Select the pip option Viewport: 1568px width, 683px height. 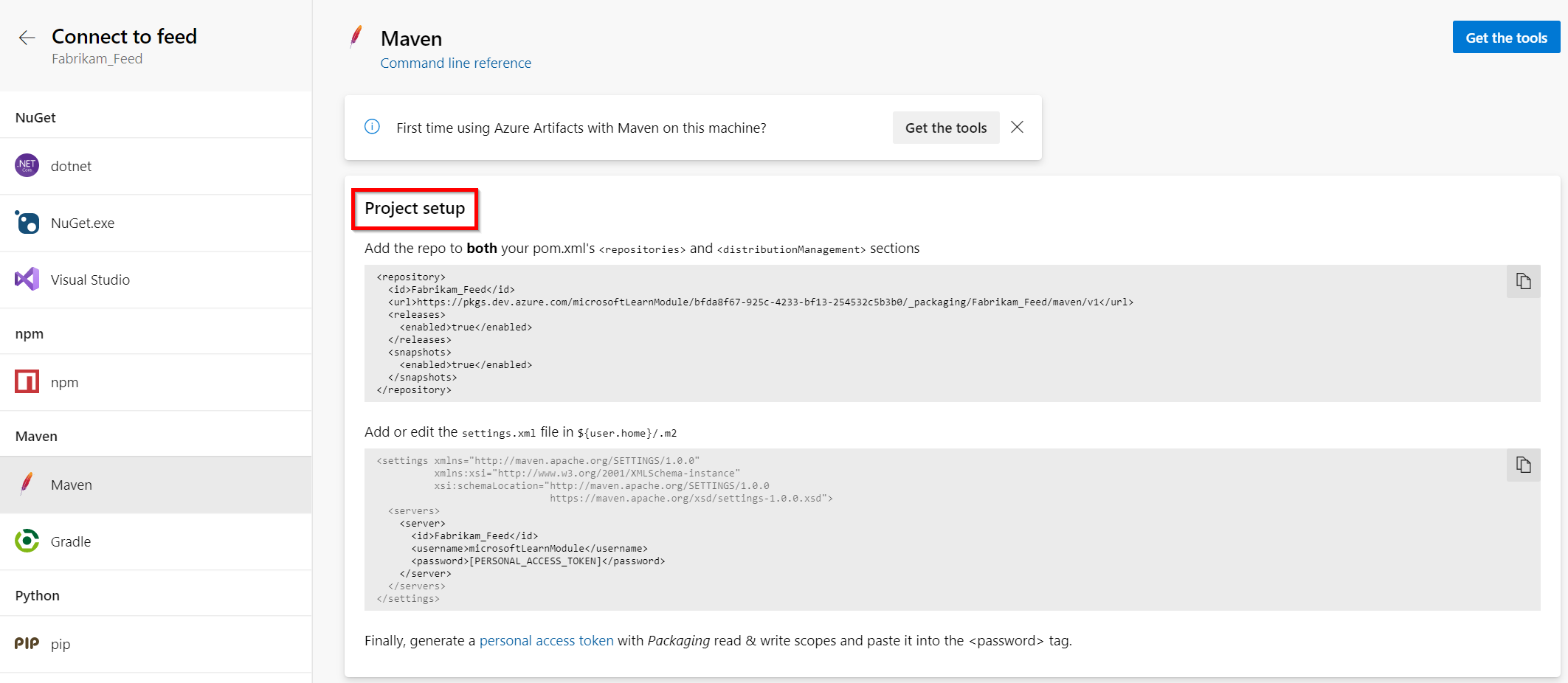[x=156, y=644]
